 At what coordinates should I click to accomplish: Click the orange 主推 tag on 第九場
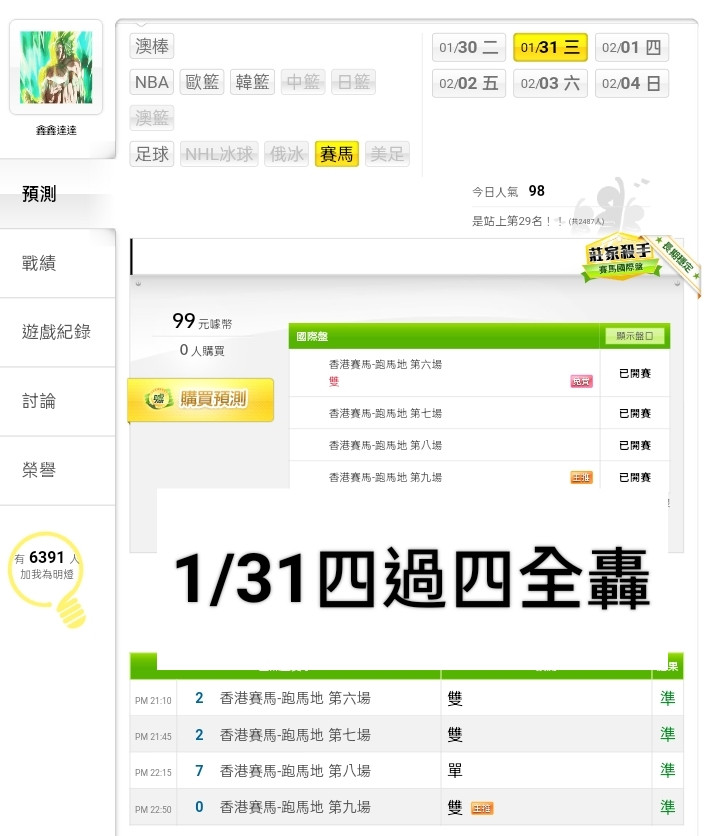(x=581, y=478)
